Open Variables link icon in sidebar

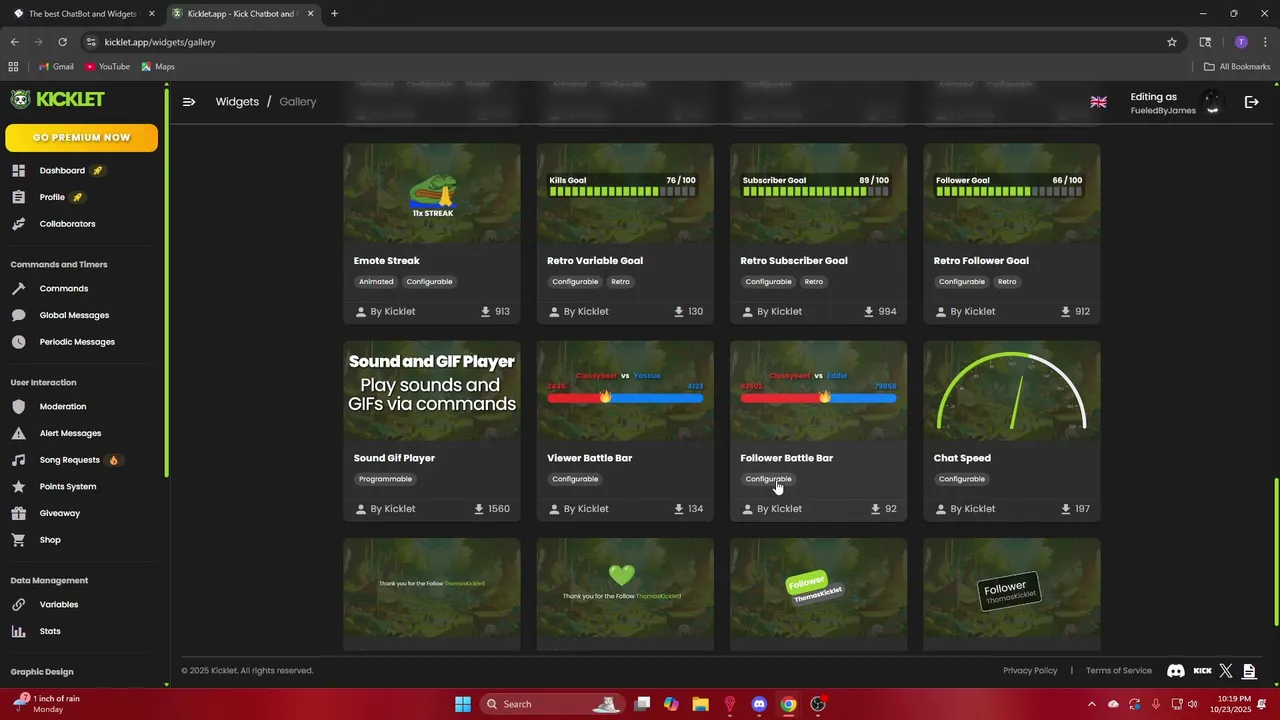18,605
